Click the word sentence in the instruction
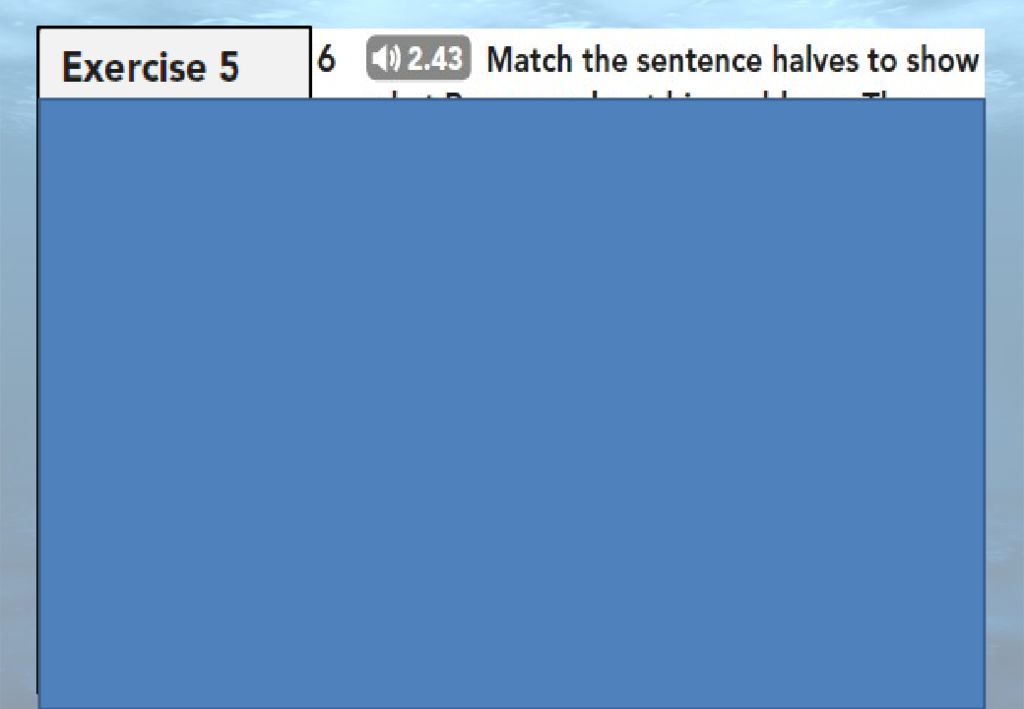The width and height of the screenshot is (1024, 709). pos(699,60)
